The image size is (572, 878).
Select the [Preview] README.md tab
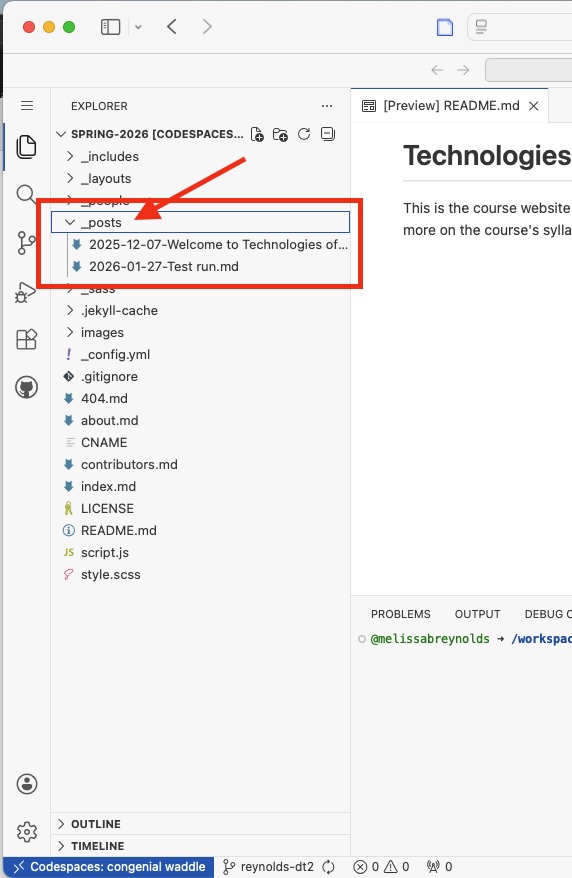coord(450,106)
